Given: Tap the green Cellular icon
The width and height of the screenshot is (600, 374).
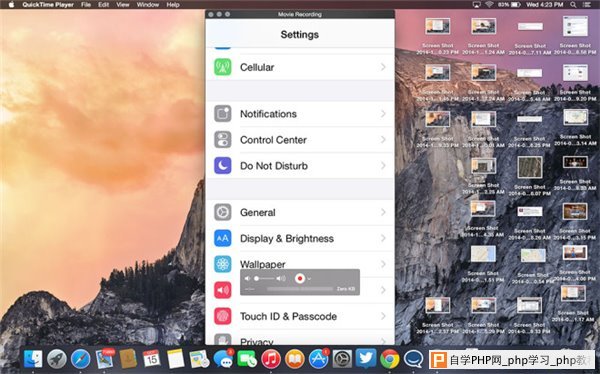Looking at the screenshot, I should (223, 67).
